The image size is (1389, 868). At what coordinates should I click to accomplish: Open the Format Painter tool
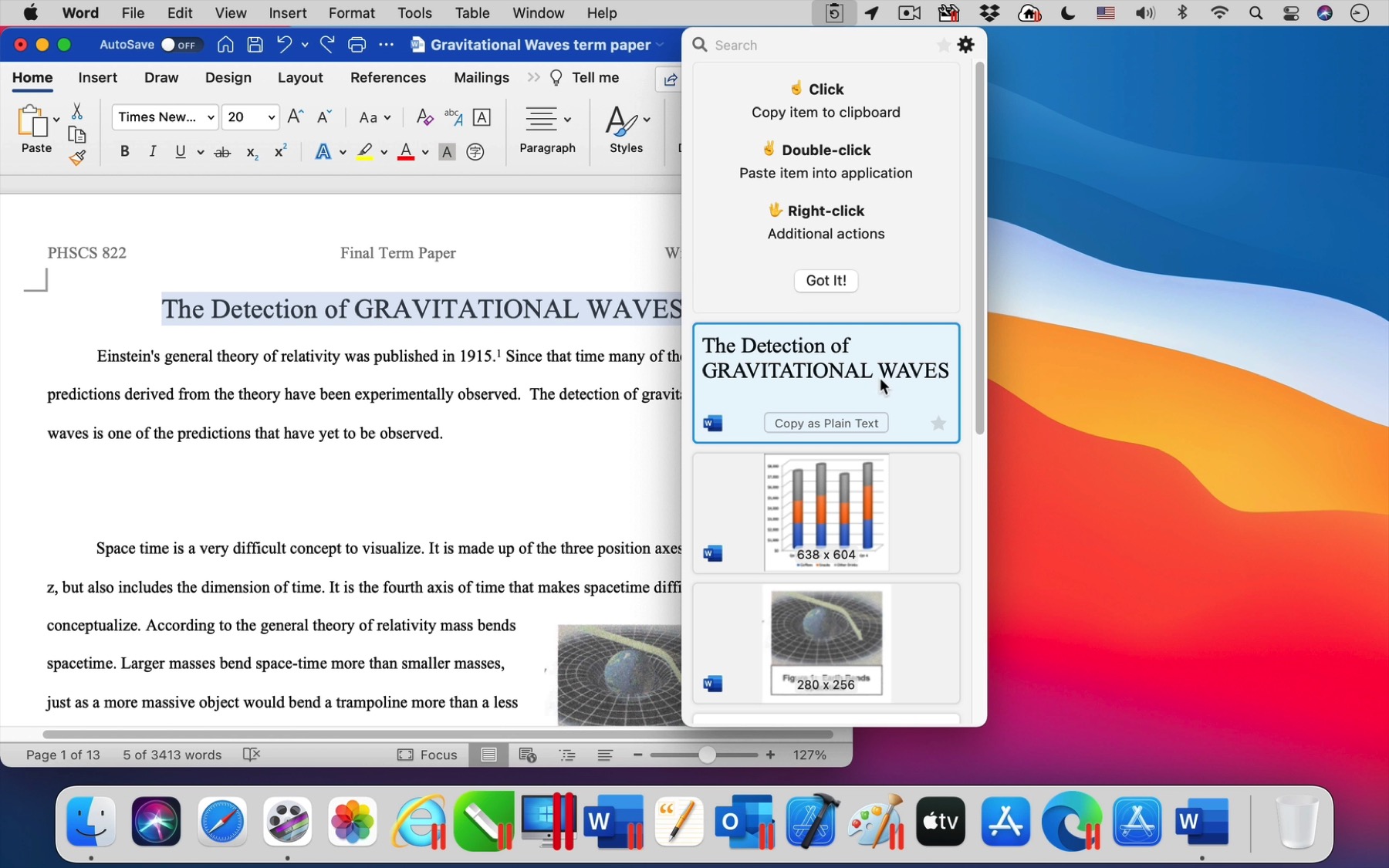[x=78, y=159]
